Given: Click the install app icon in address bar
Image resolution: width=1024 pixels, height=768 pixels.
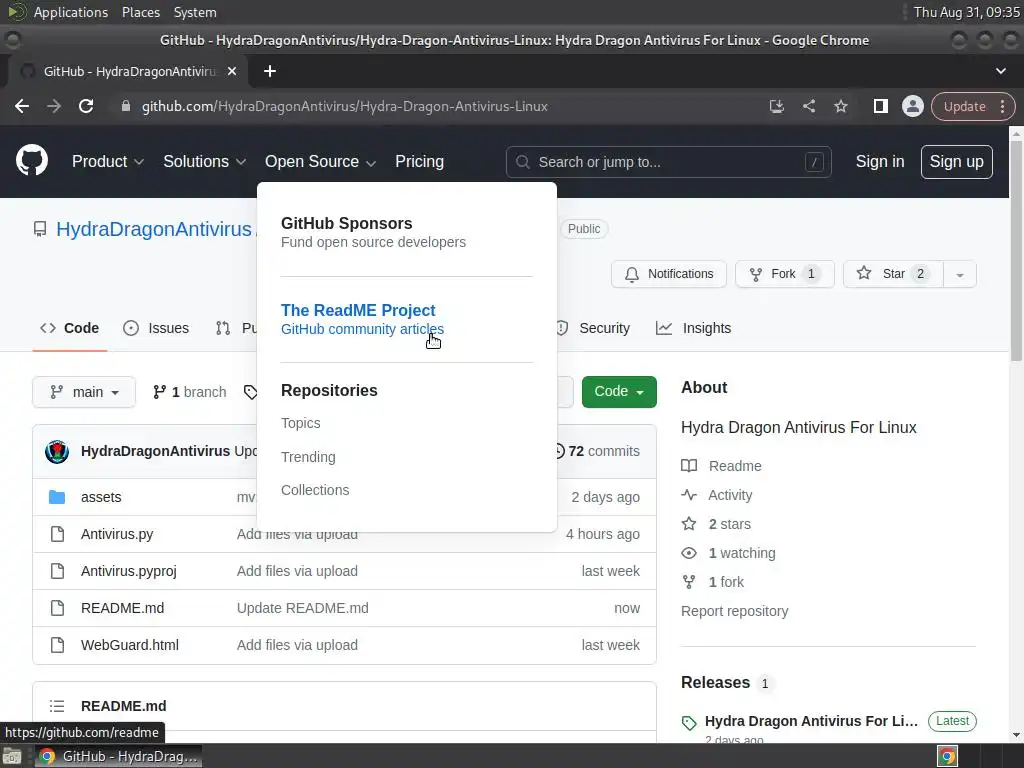Looking at the screenshot, I should coord(776,106).
